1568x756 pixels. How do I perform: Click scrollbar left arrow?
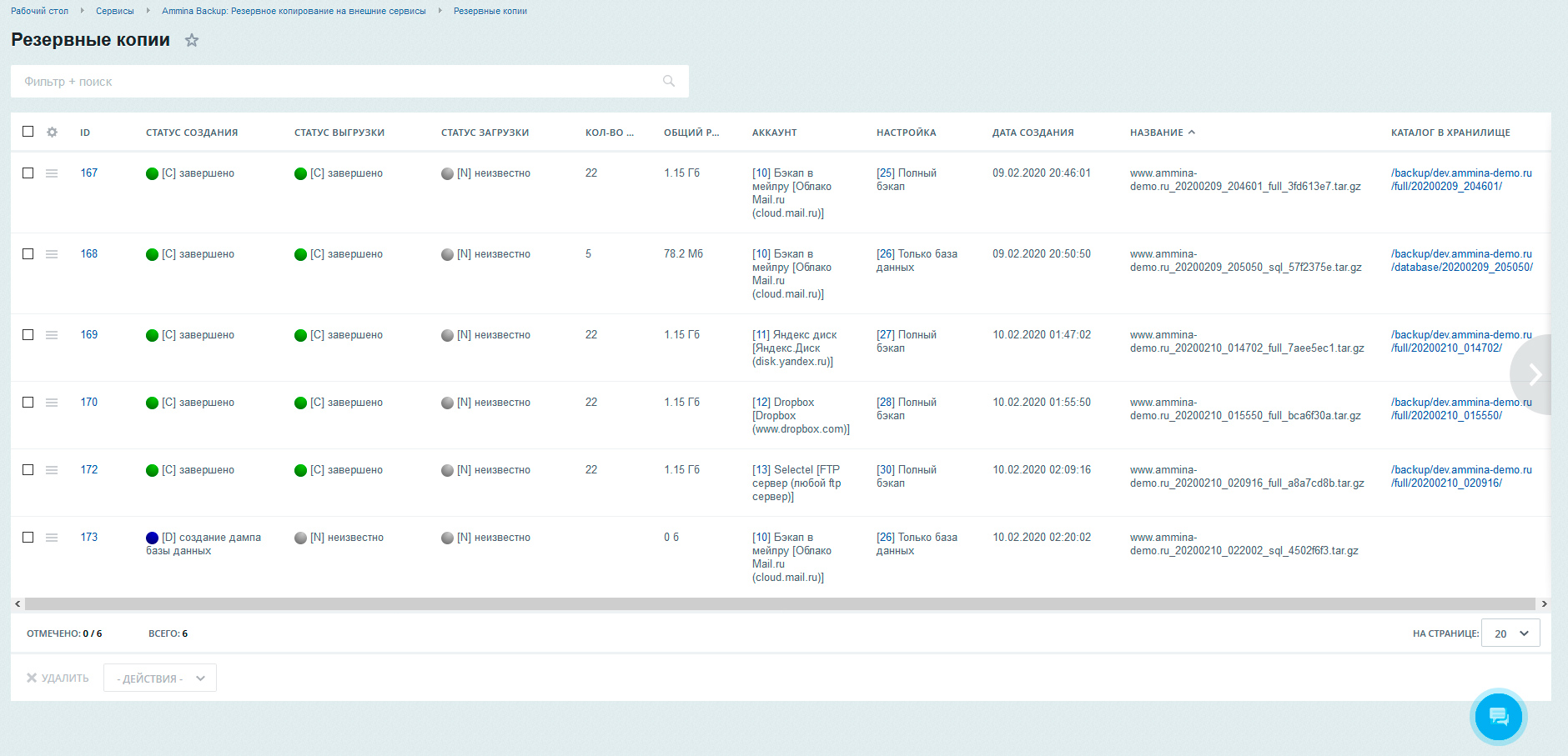[x=18, y=603]
